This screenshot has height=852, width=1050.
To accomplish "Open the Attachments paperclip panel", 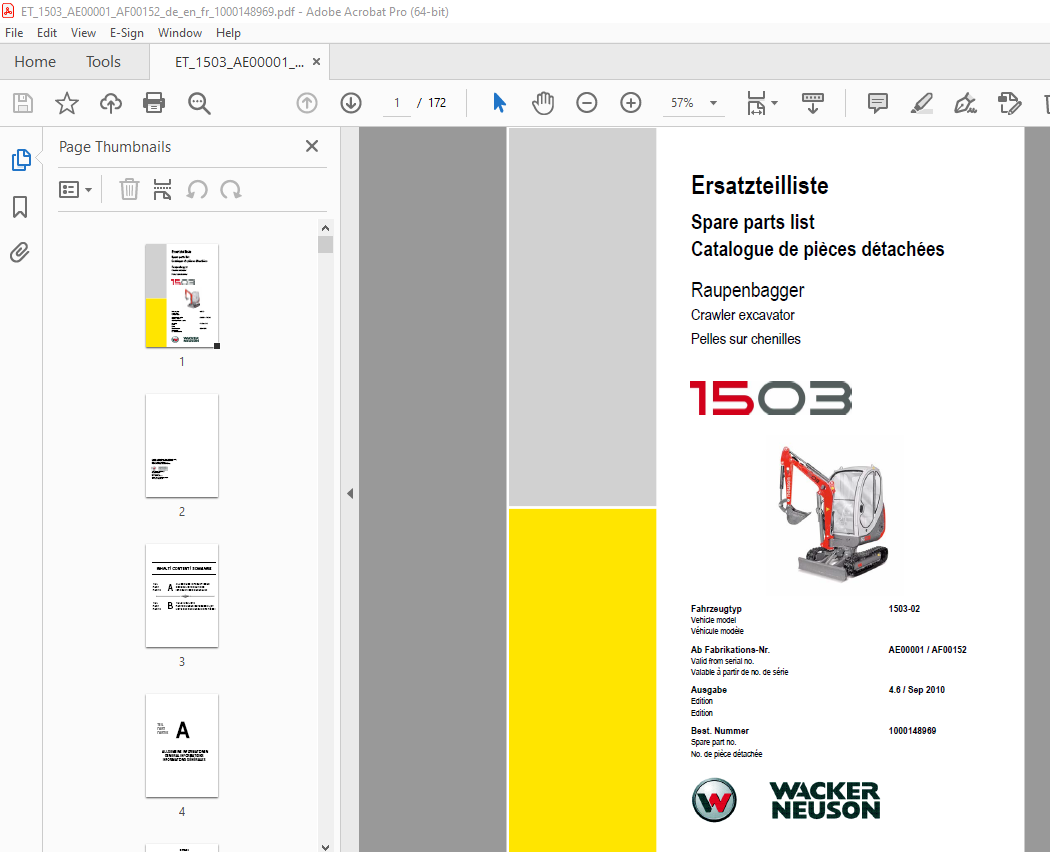I will pos(20,253).
